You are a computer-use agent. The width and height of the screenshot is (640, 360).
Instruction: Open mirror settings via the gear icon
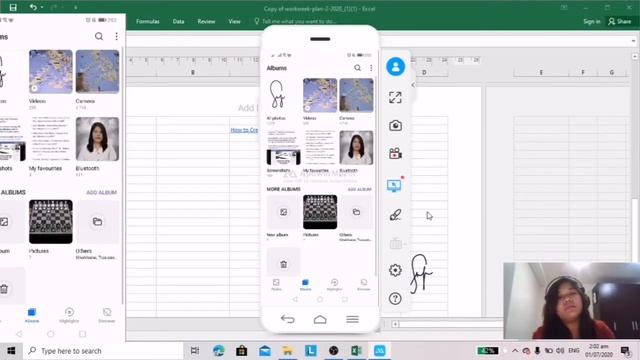[x=395, y=270]
